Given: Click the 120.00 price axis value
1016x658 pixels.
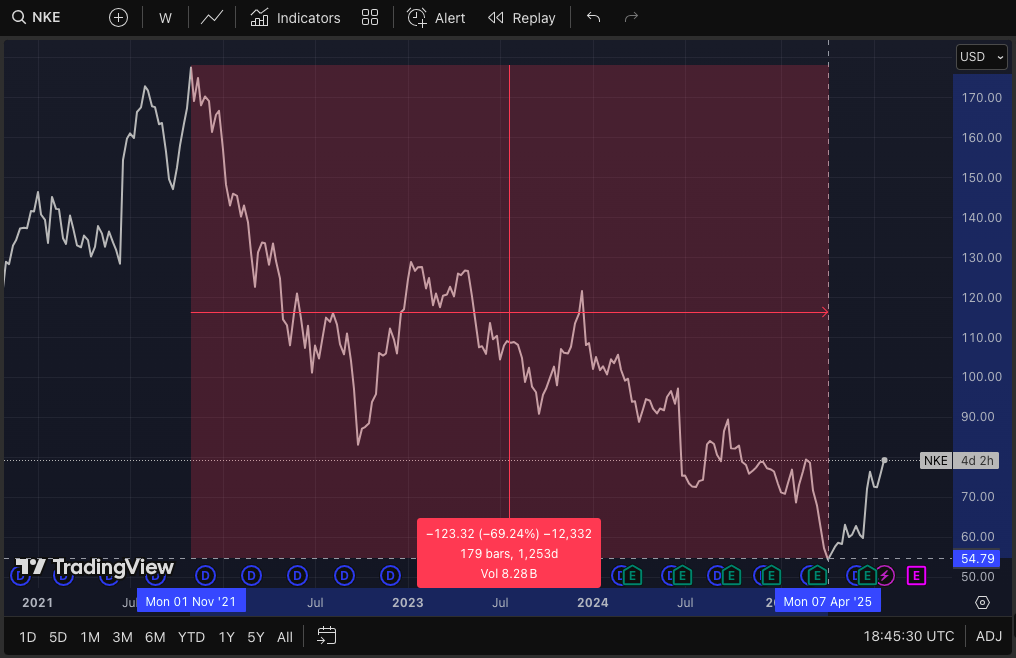Looking at the screenshot, I should click(982, 298).
